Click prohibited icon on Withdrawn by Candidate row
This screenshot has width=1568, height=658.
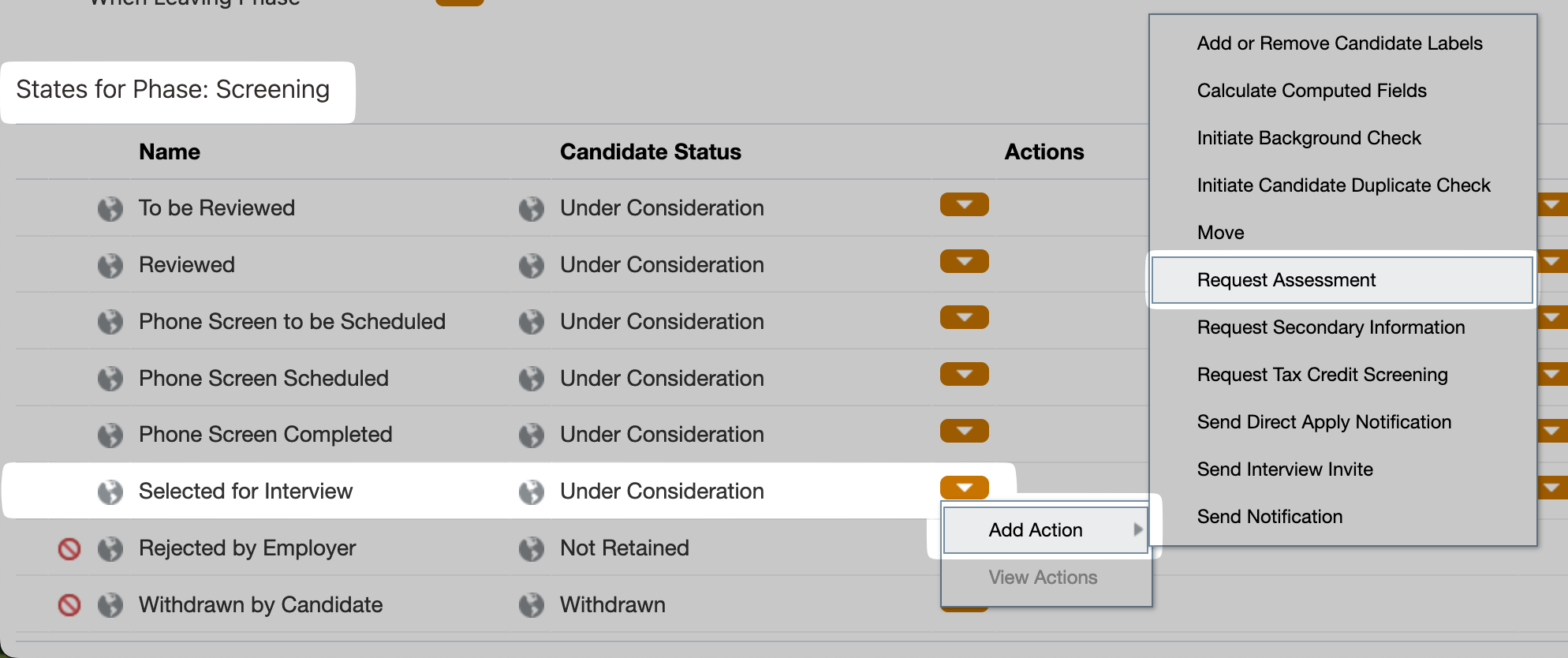point(69,605)
